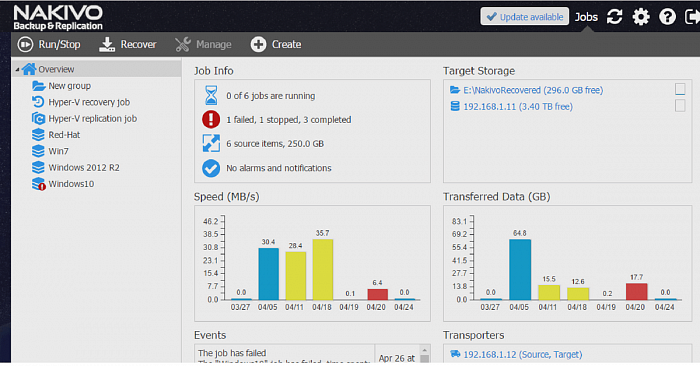
Task: Select the Jobs tab in header
Action: pos(586,17)
